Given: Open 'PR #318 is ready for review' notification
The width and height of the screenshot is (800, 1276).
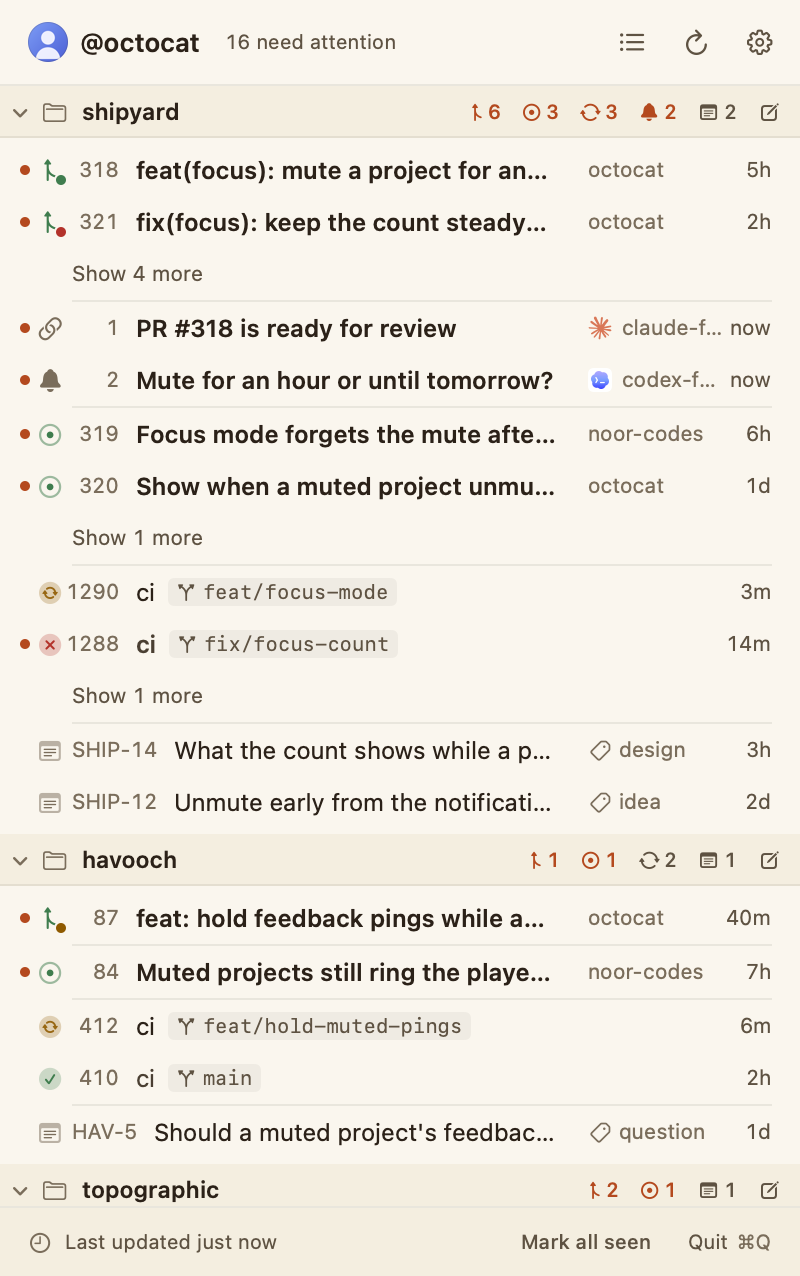Looking at the screenshot, I should point(400,328).
